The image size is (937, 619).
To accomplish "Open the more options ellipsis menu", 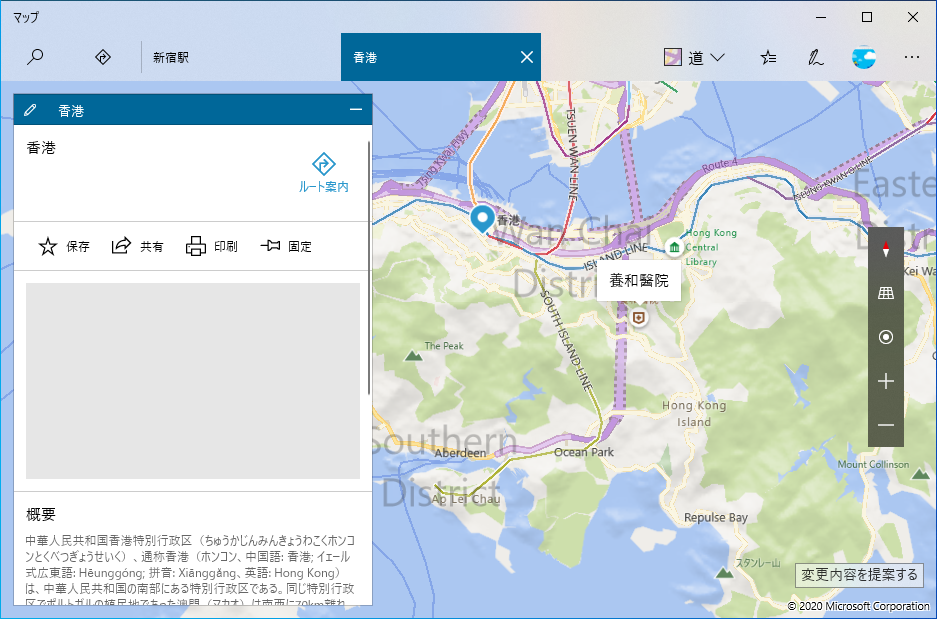I will click(x=911, y=57).
